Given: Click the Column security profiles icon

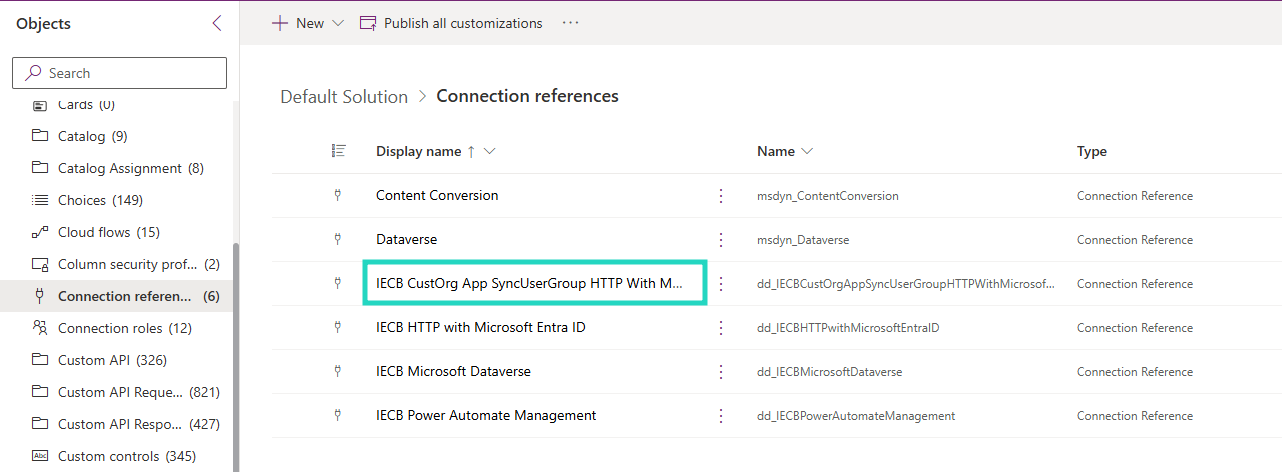Looking at the screenshot, I should pyautogui.click(x=40, y=264).
